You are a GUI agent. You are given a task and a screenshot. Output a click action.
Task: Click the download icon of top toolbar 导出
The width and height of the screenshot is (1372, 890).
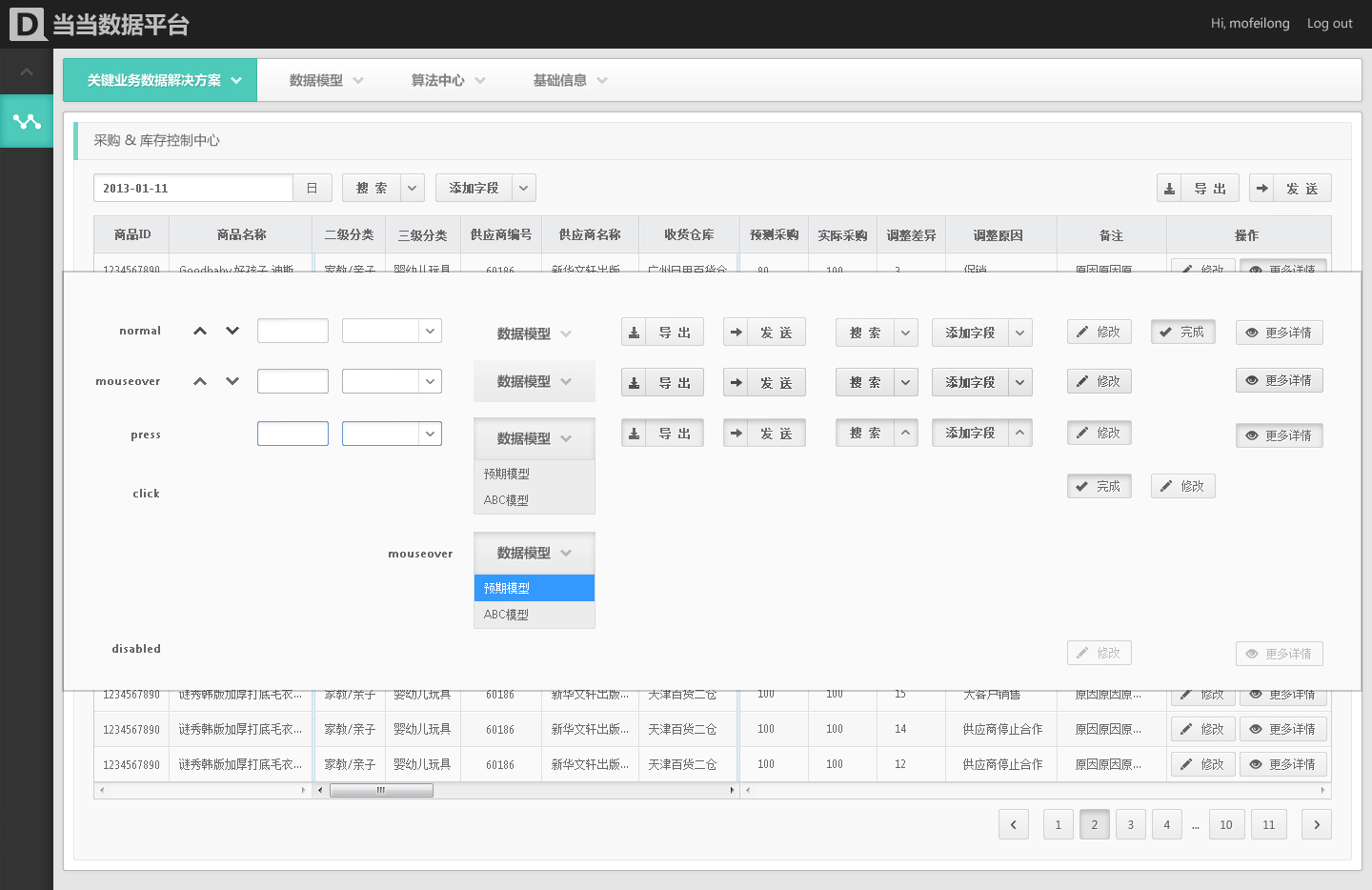tap(1169, 189)
